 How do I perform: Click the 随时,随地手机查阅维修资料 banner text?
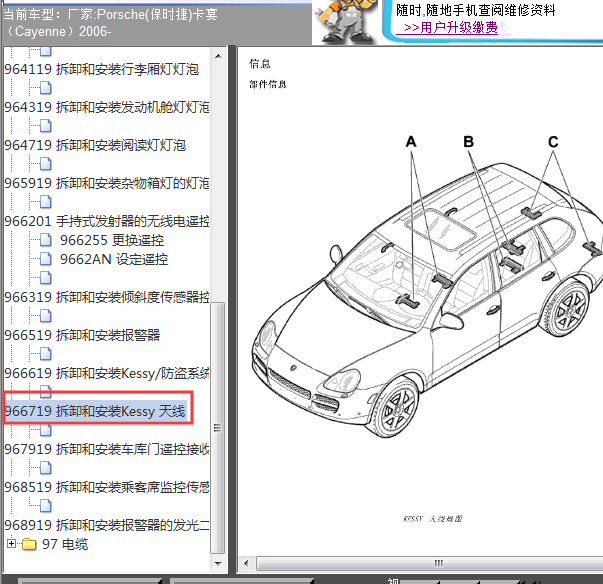476,10
